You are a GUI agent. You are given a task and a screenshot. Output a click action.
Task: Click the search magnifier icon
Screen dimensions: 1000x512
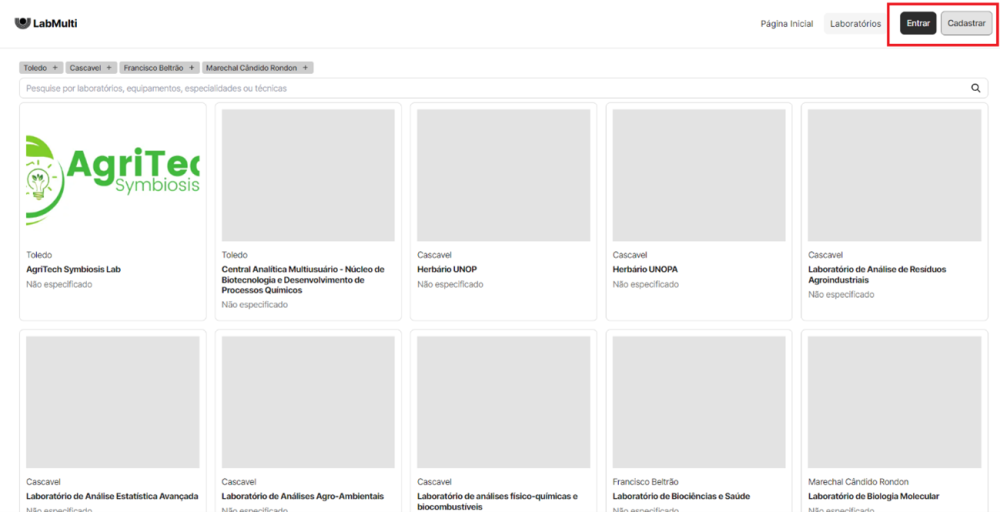[x=976, y=88]
